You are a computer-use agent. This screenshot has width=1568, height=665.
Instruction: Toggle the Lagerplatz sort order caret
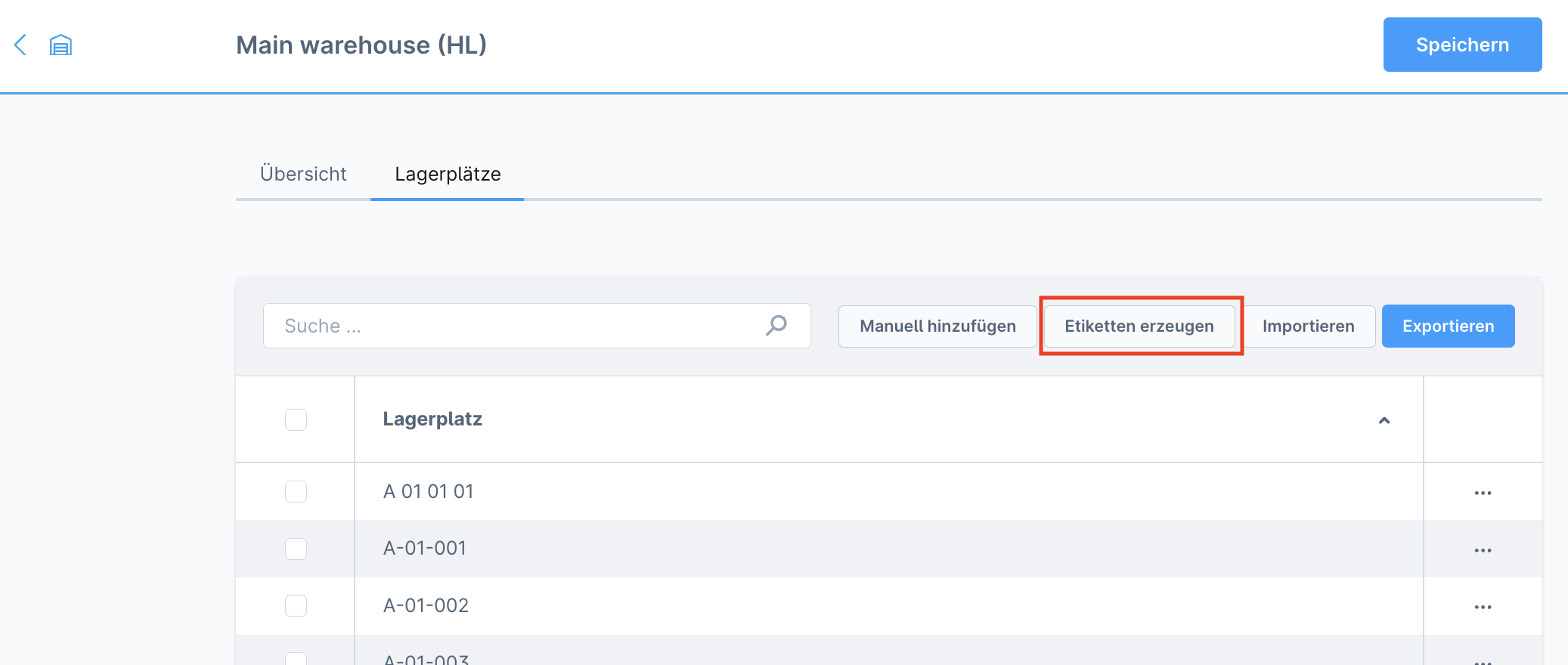click(x=1384, y=420)
